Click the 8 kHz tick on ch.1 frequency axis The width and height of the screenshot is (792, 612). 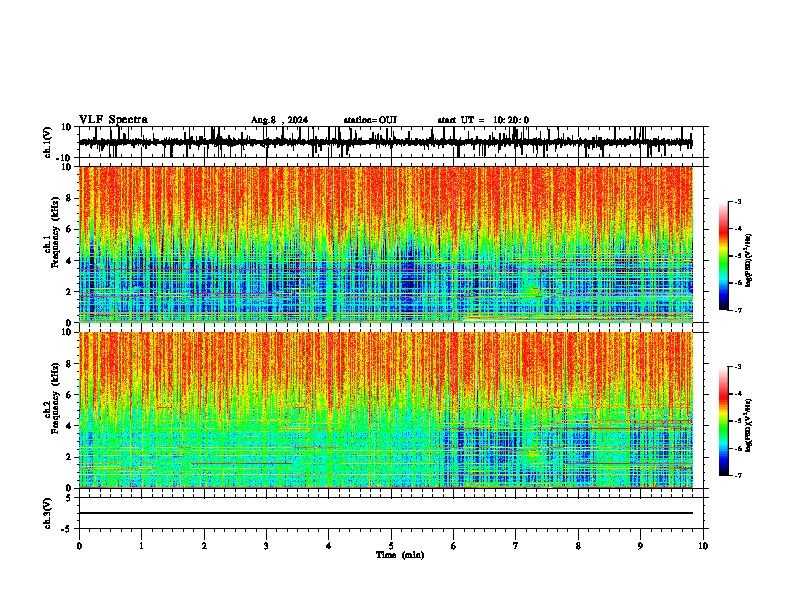coord(69,198)
